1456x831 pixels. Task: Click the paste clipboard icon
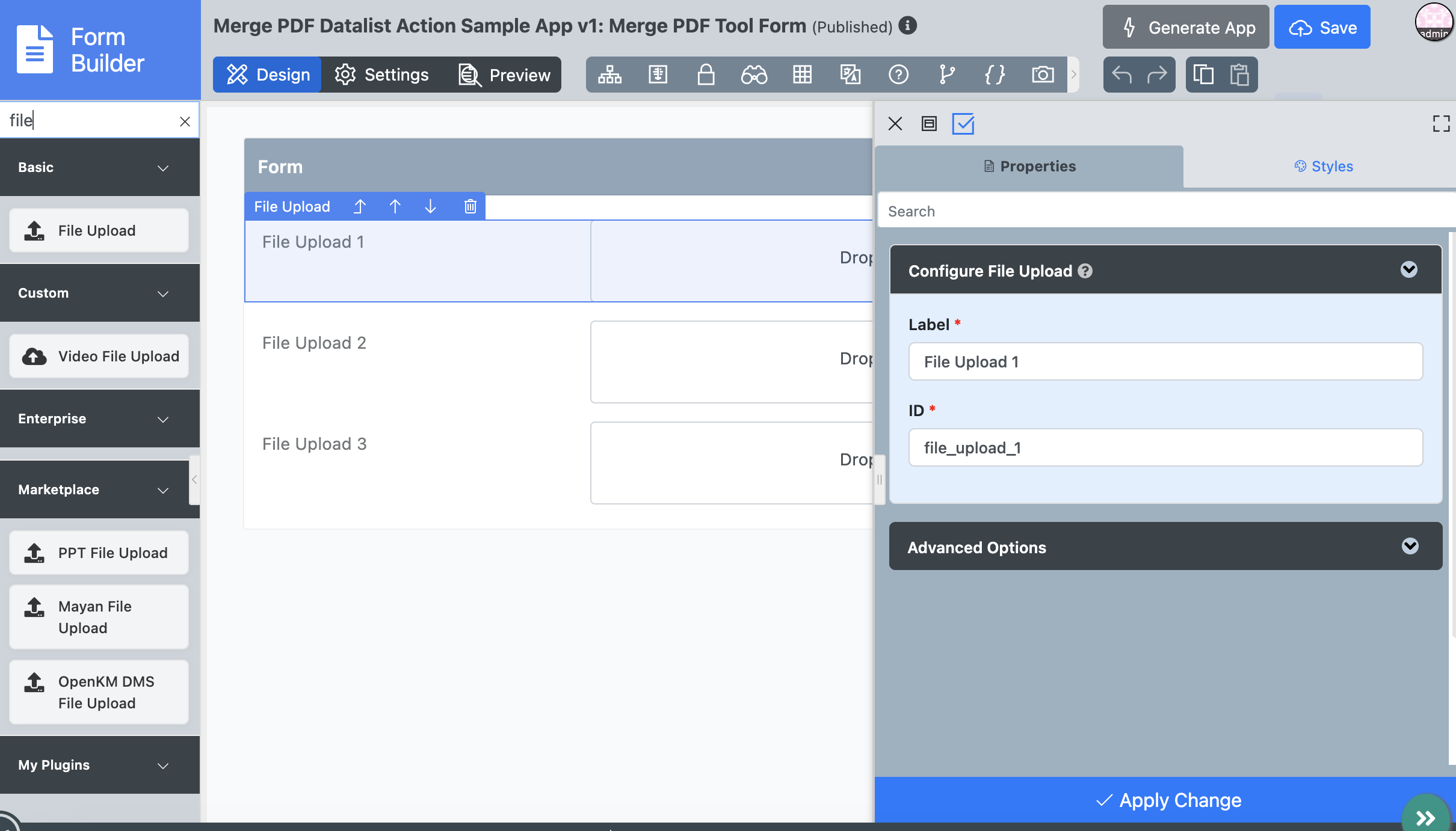click(x=1239, y=75)
